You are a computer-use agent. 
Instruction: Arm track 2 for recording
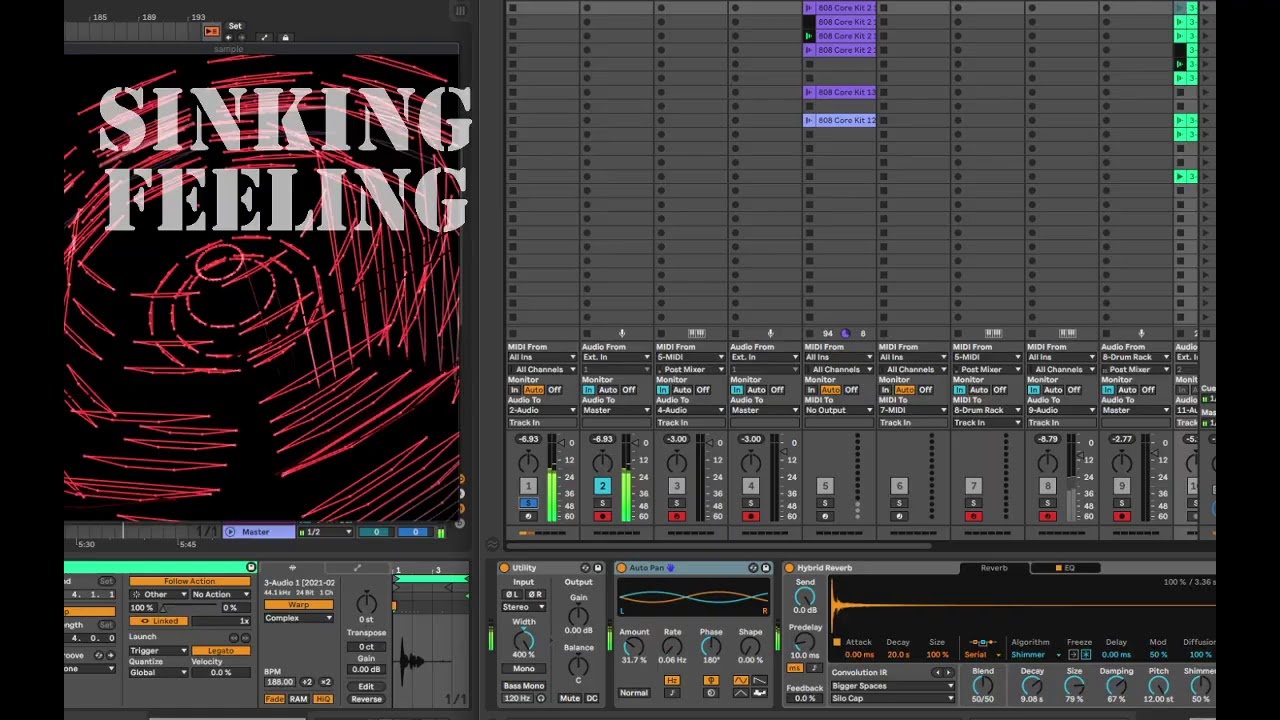(x=602, y=516)
